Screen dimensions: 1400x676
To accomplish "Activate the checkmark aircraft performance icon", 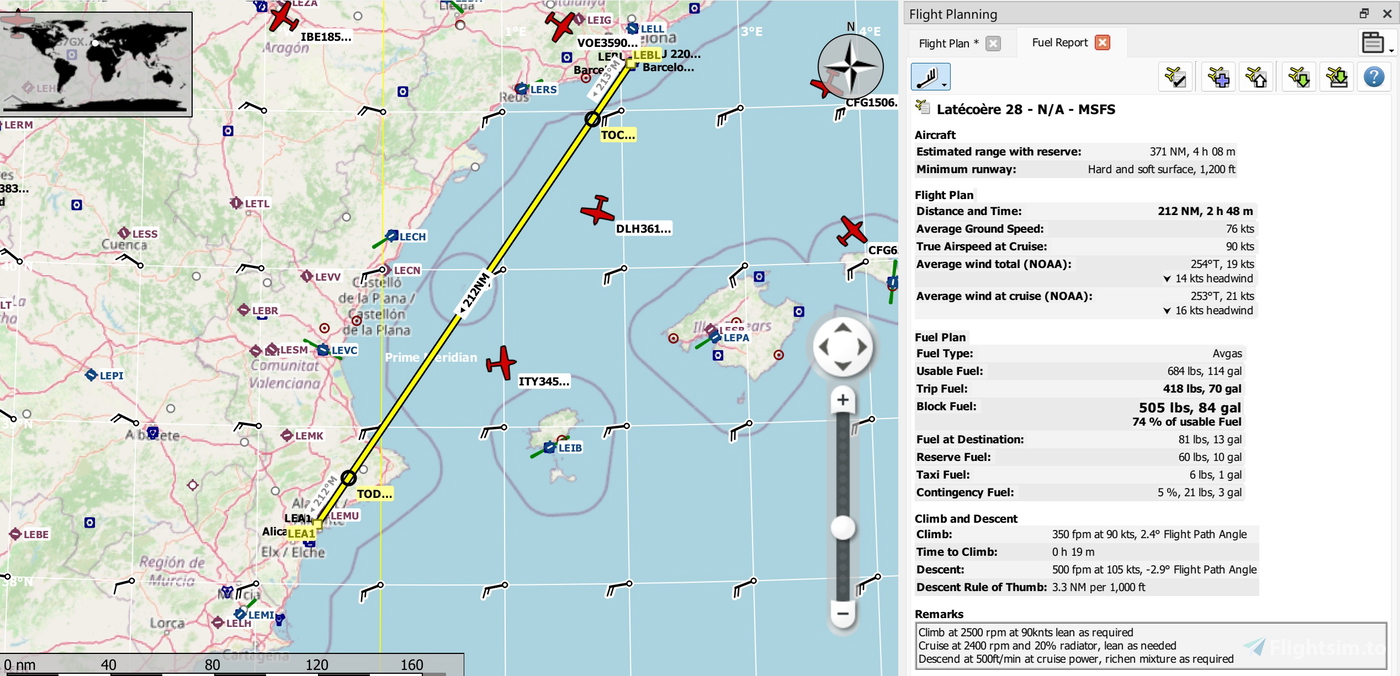I will pyautogui.click(x=1175, y=76).
